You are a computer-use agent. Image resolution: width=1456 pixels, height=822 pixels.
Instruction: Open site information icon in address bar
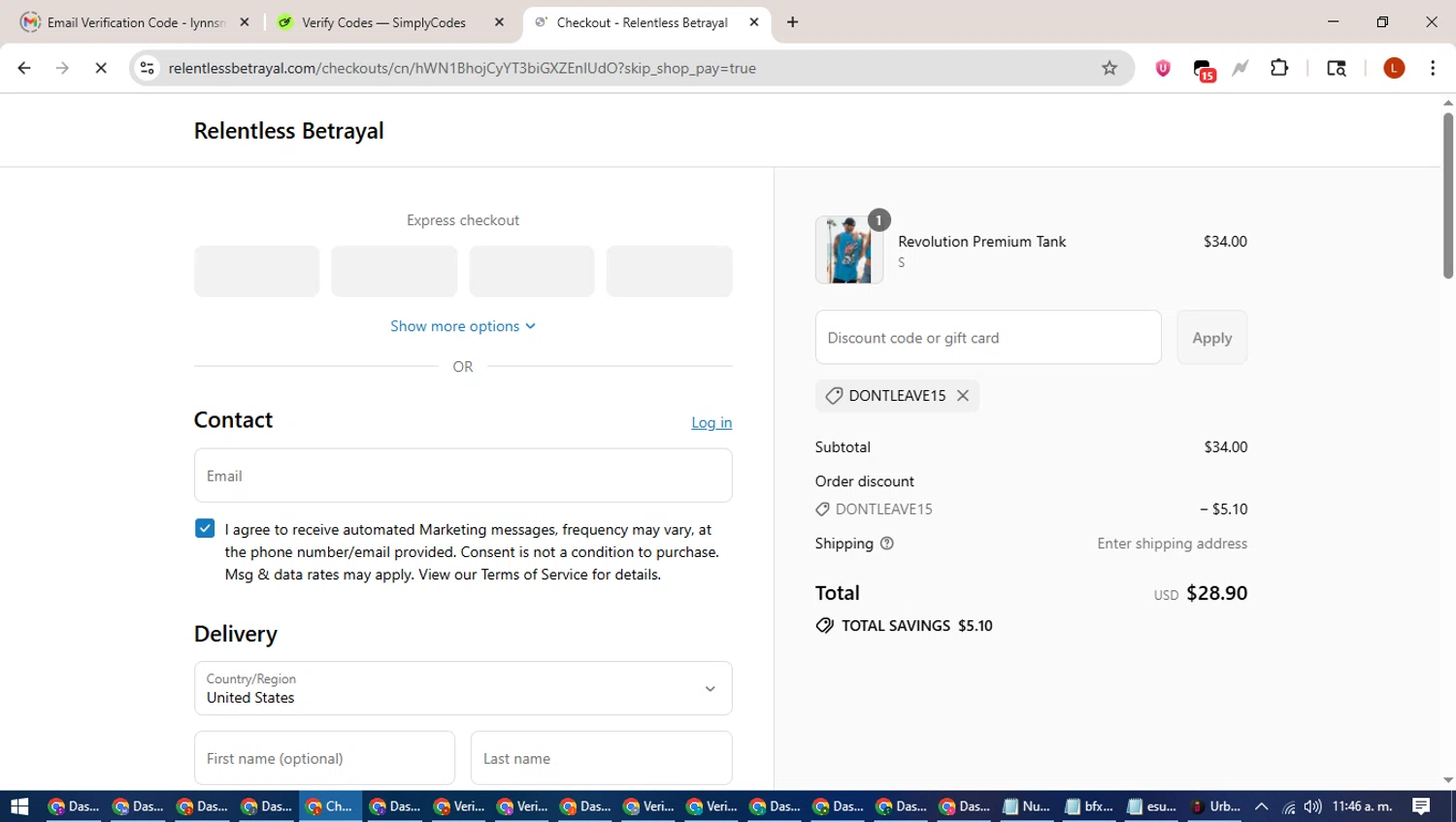pyautogui.click(x=148, y=68)
